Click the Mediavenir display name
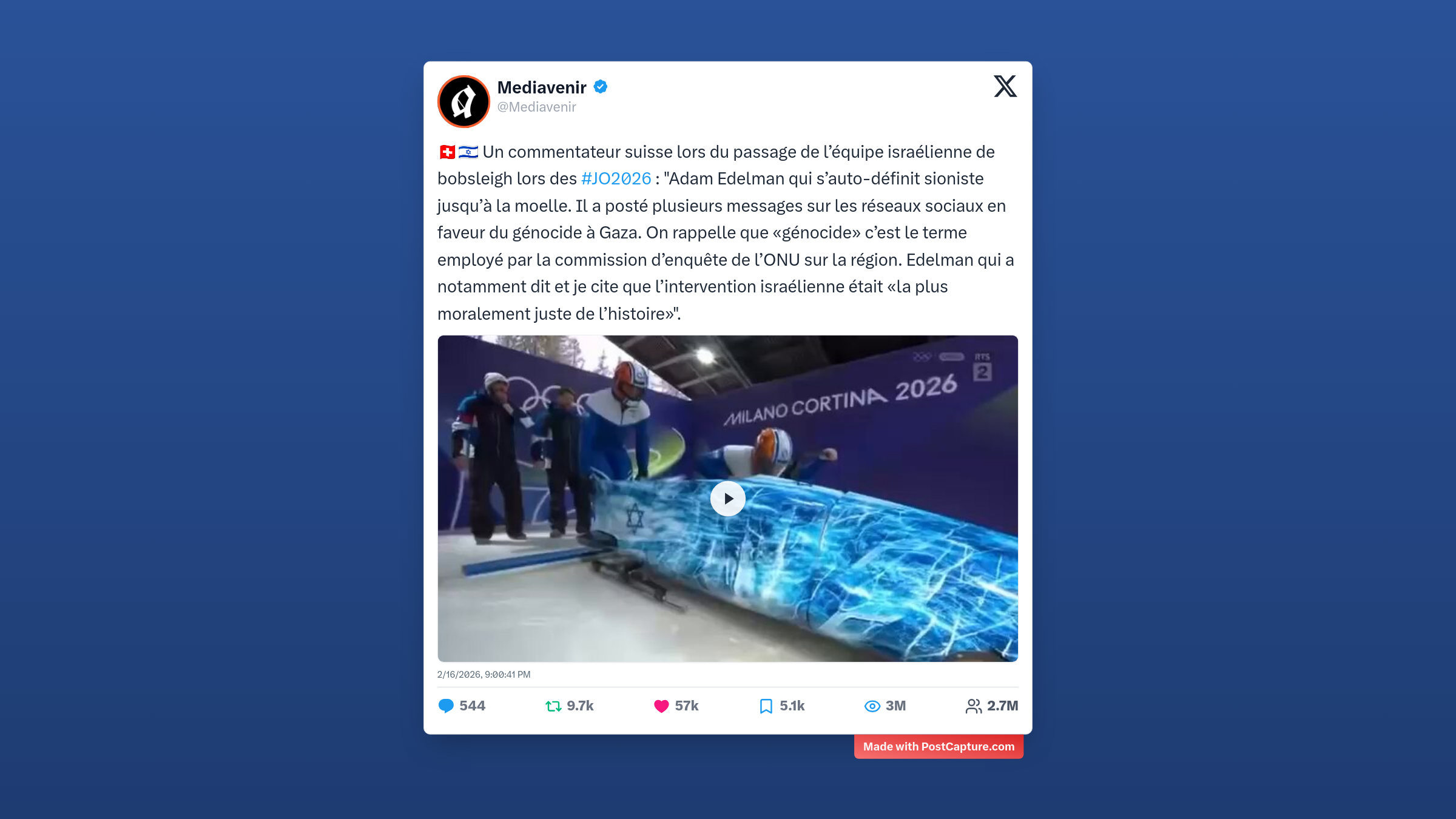This screenshot has width=1456, height=819. (542, 87)
